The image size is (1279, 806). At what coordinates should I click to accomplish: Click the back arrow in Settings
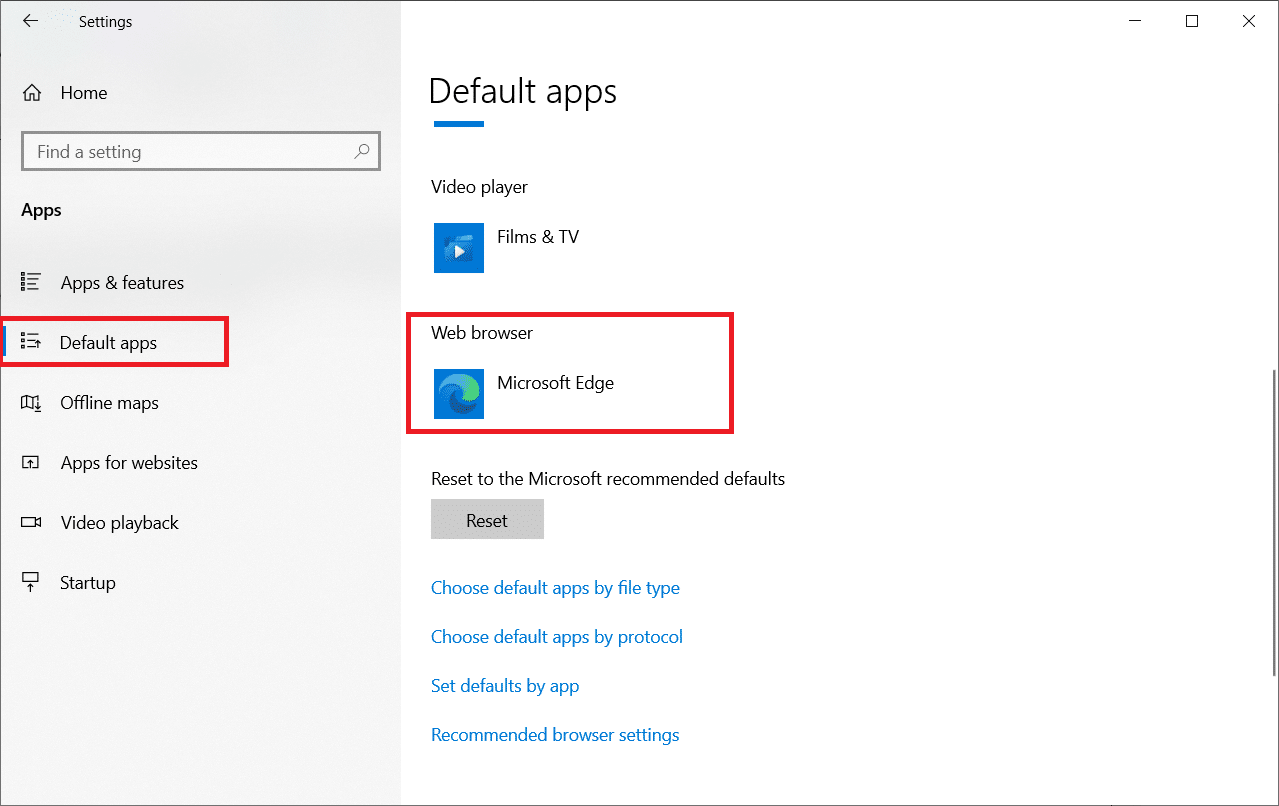click(x=30, y=21)
